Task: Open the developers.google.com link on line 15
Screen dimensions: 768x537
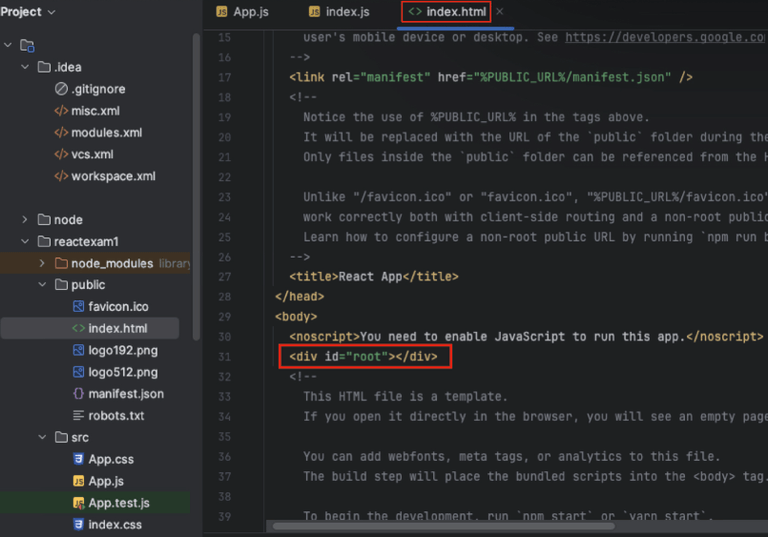Action: pos(665,37)
